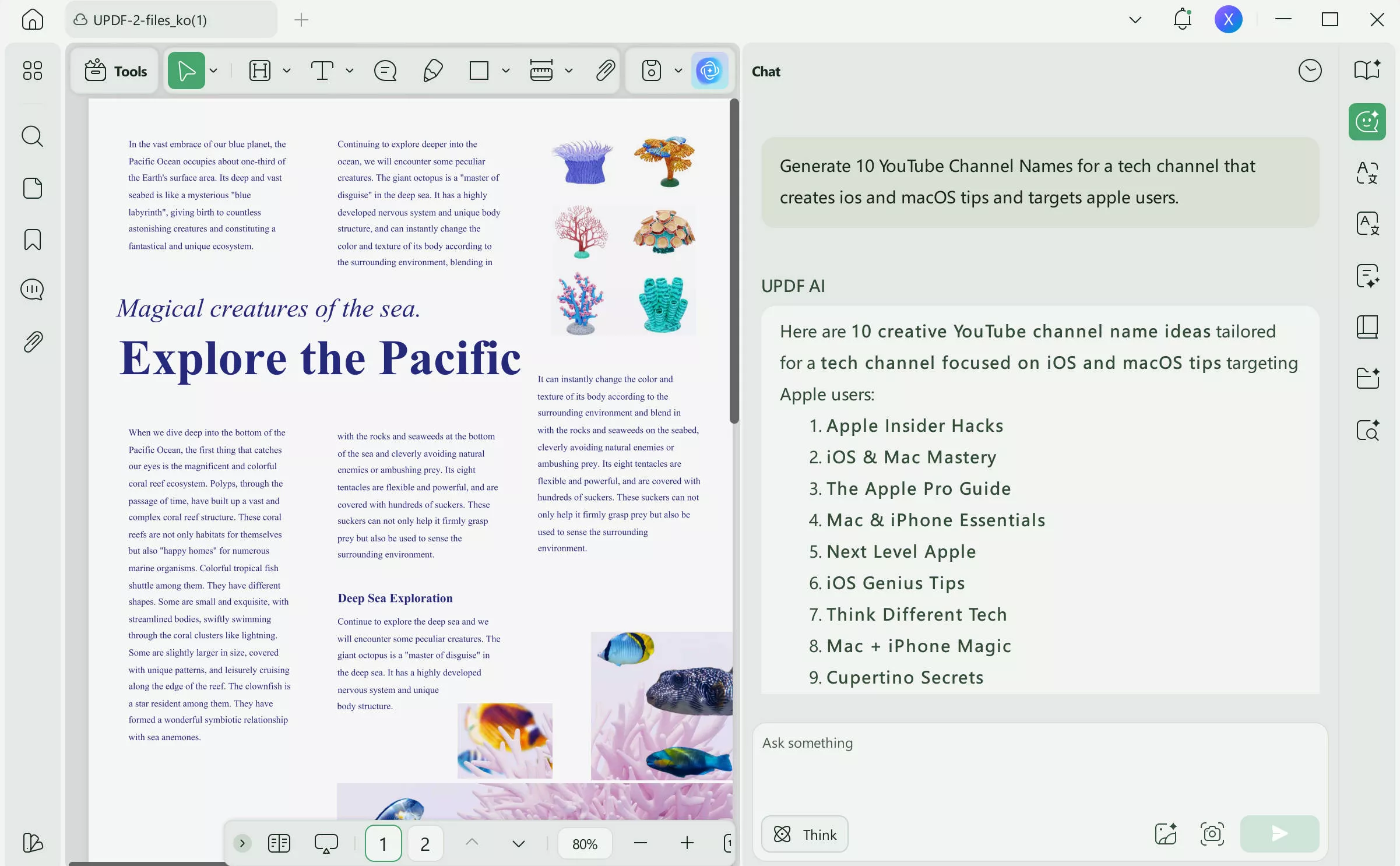Click the green send message button

pos(1279,834)
